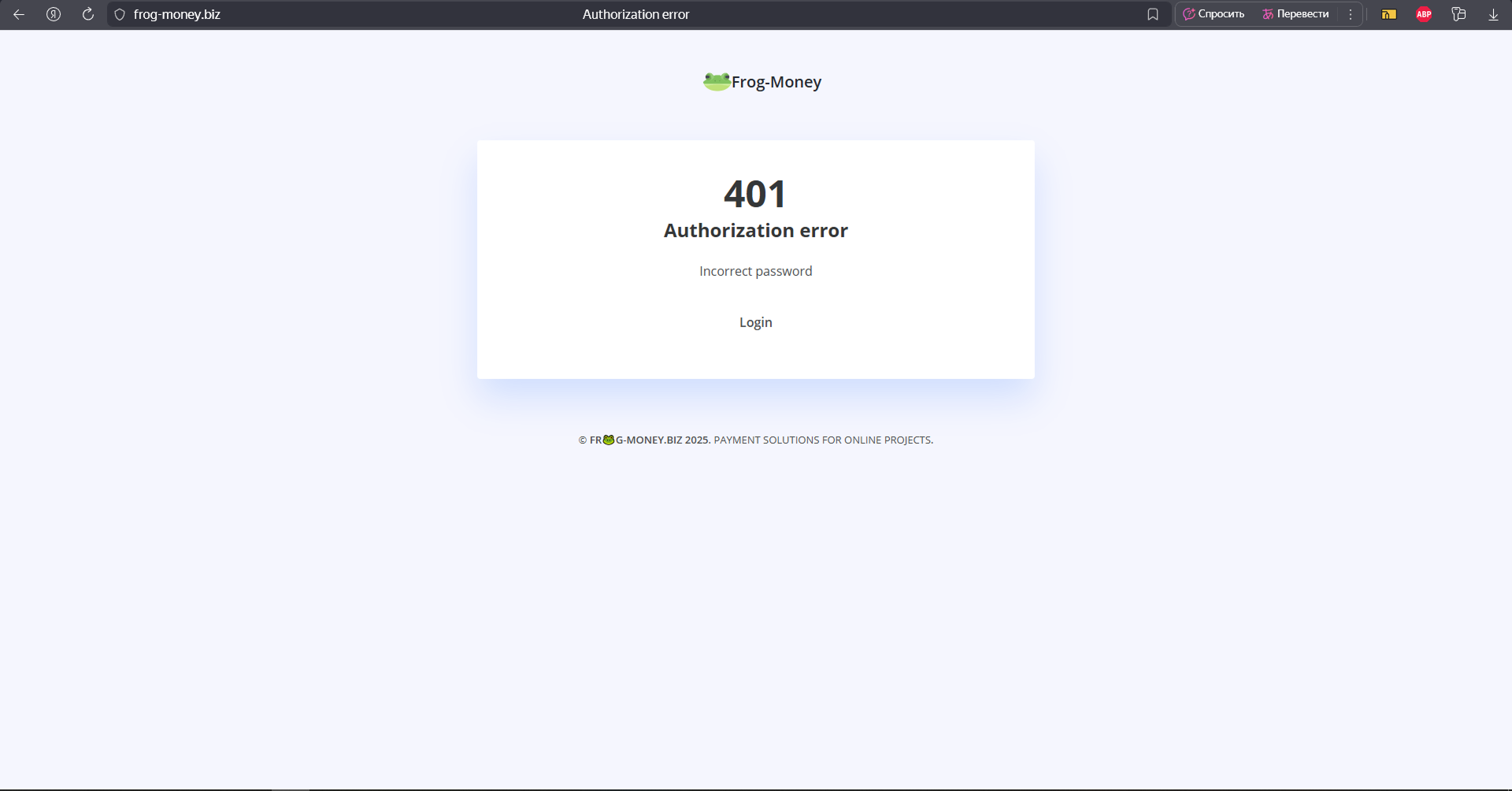This screenshot has width=1512, height=791.
Task: Open the Yandex home page icon
Action: [x=54, y=14]
